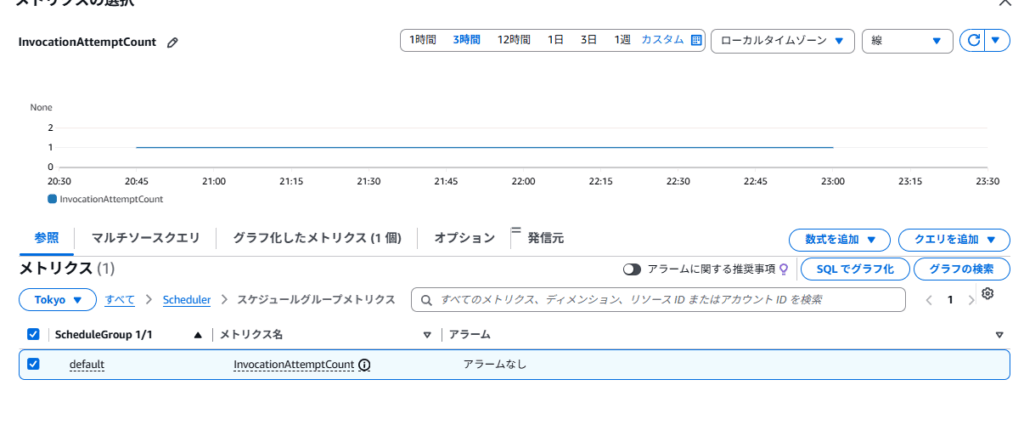Open the Tokyo region dropdown
Screen dimensions: 1024x442
click(x=58, y=300)
